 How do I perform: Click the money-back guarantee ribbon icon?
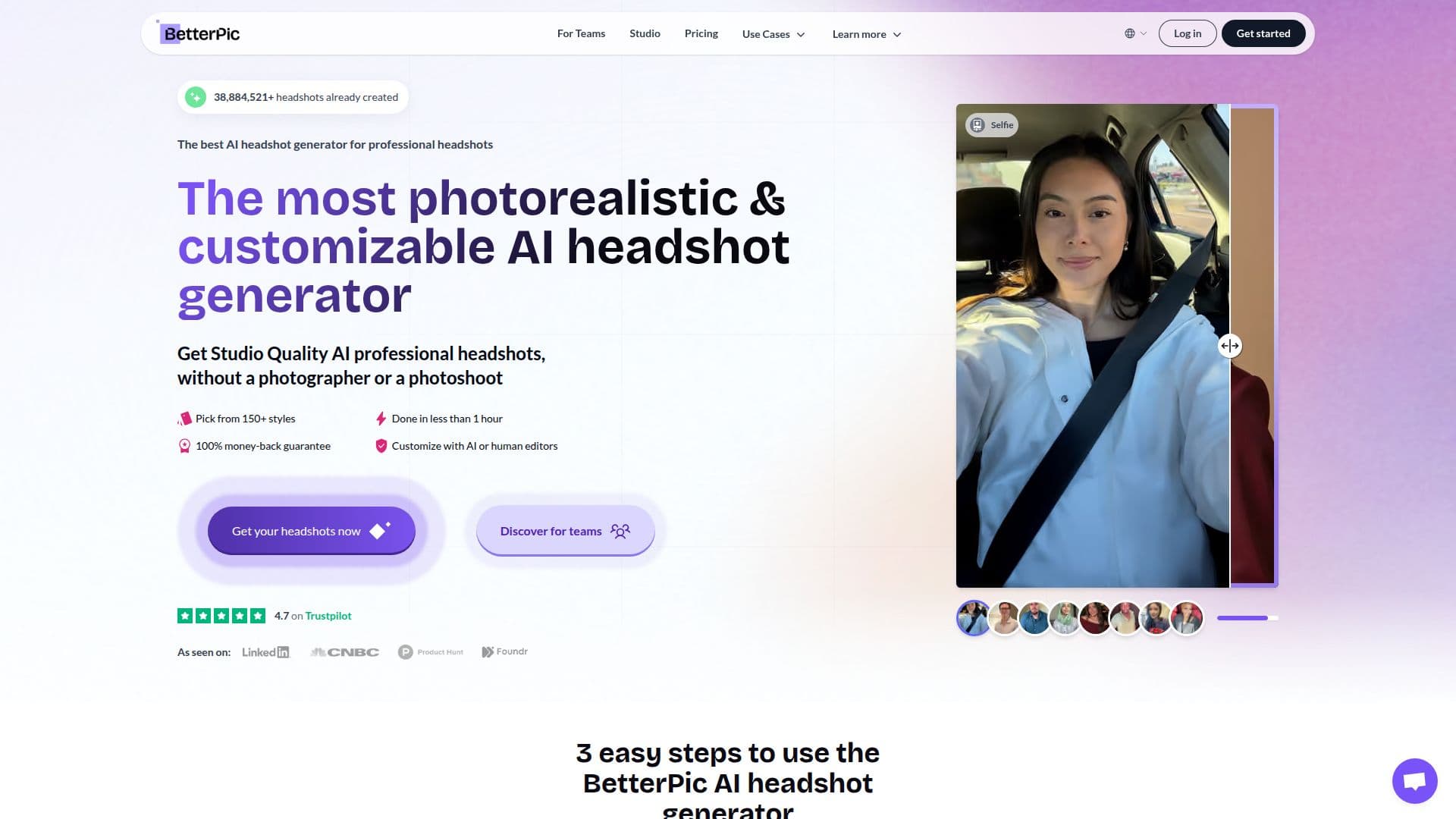(x=184, y=446)
